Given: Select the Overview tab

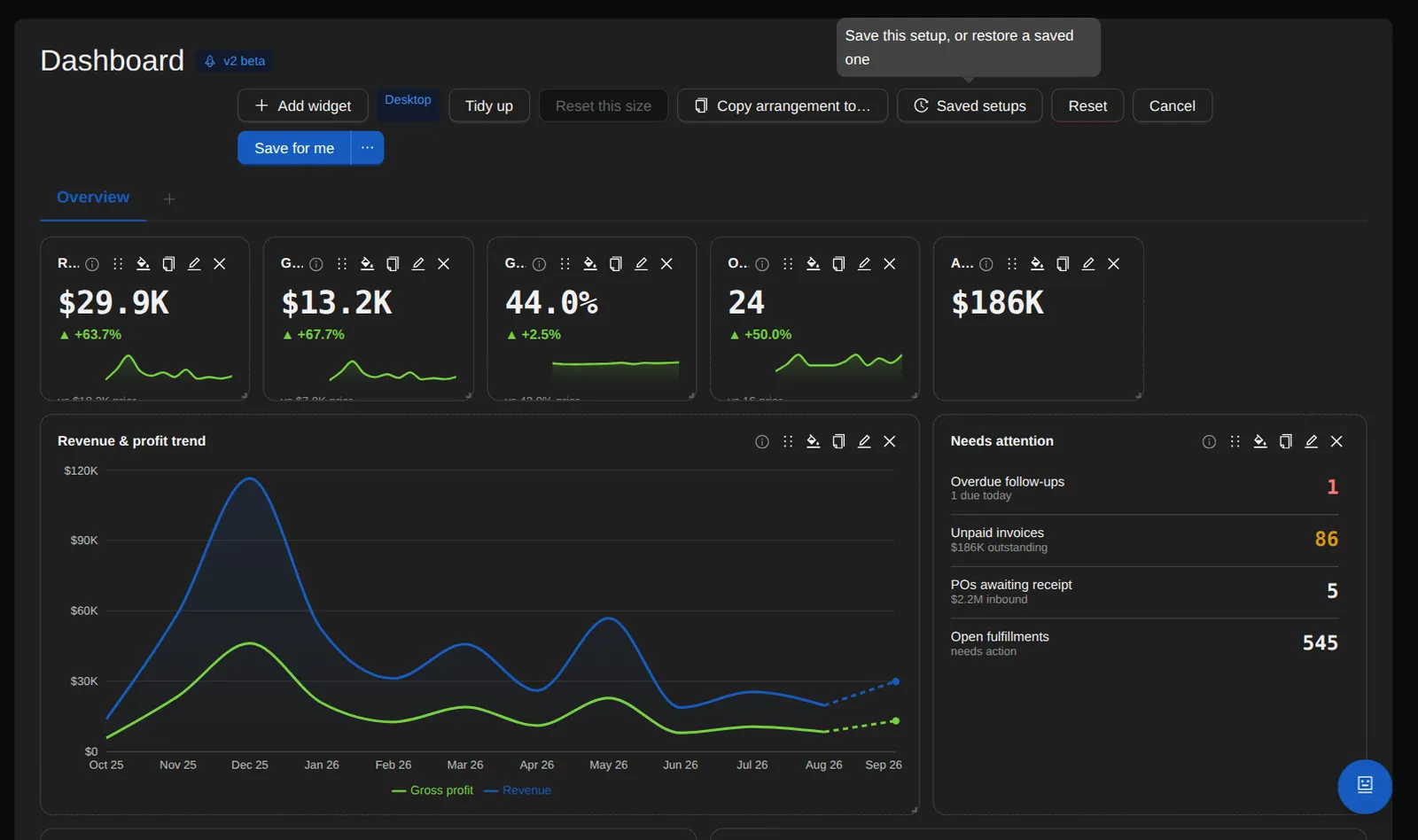Looking at the screenshot, I should click(93, 198).
